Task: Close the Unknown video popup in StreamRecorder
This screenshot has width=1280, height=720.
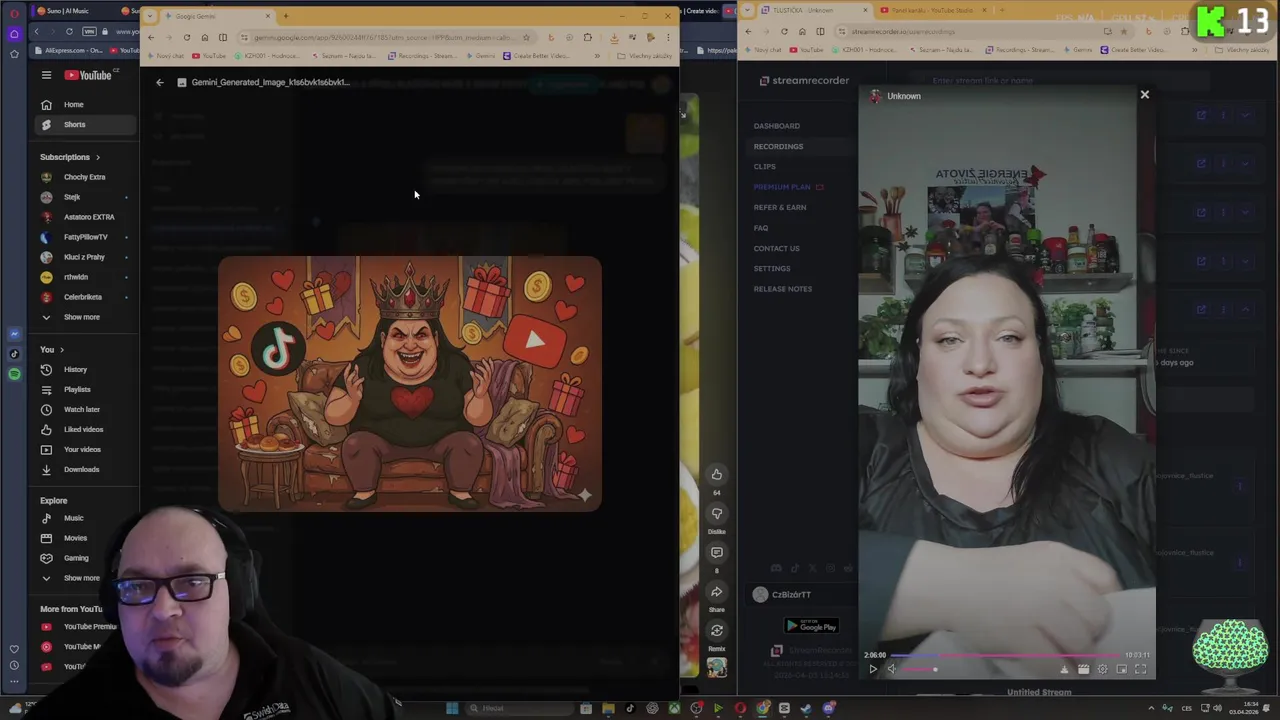Action: tap(1145, 95)
